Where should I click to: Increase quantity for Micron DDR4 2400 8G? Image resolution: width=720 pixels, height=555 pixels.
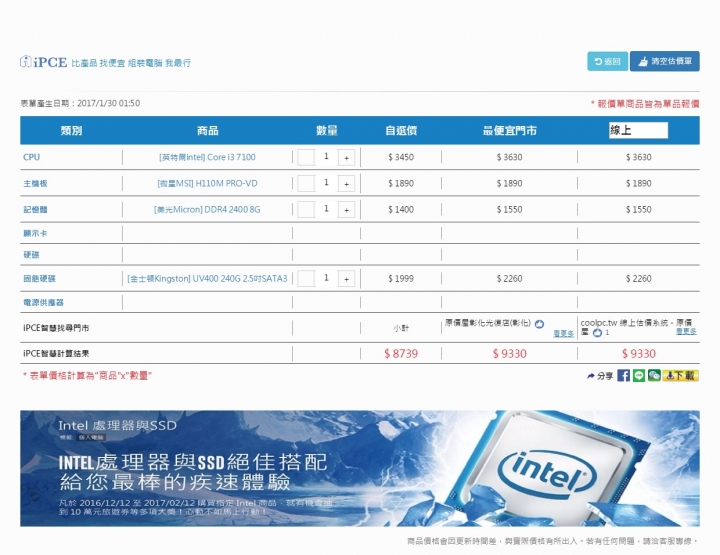pyautogui.click(x=346, y=210)
